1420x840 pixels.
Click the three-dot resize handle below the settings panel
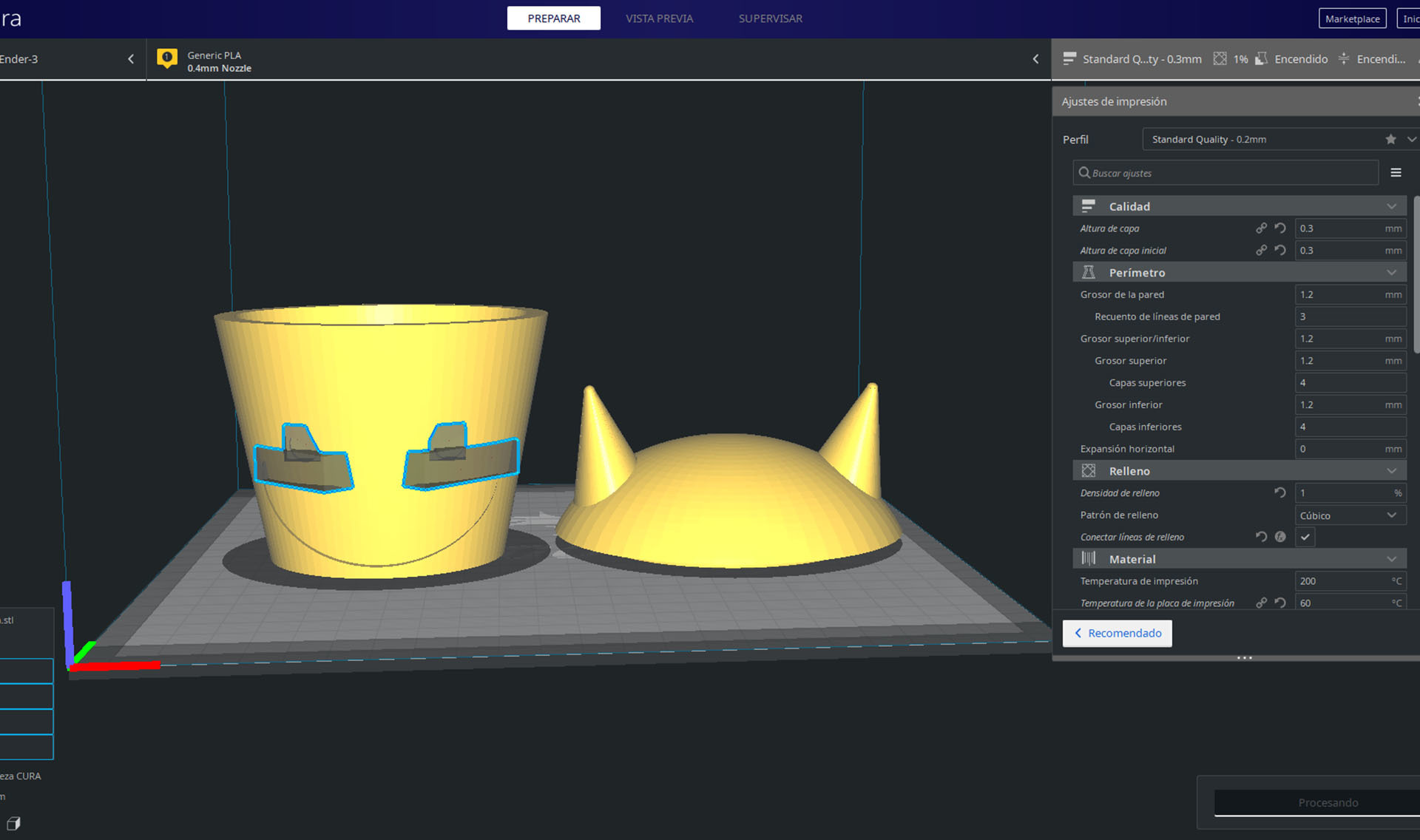click(1244, 657)
